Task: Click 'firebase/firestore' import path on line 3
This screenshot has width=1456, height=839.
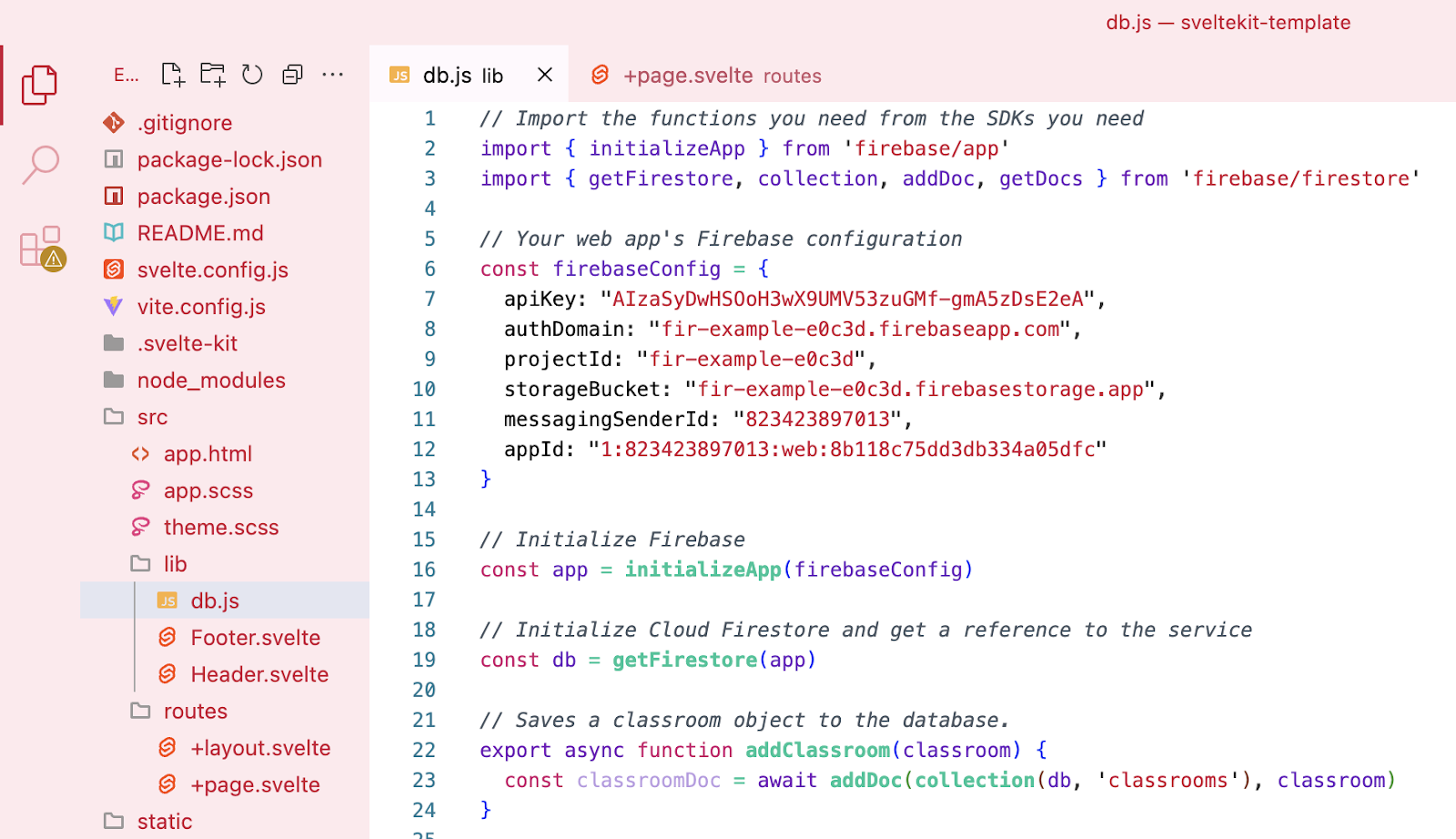Action: click(x=1301, y=179)
